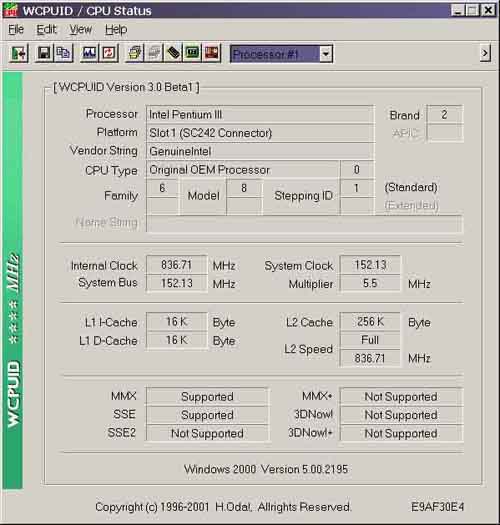Image resolution: width=500 pixels, height=525 pixels.
Task: Click the WCPUID title bar app icon
Action: (10, 10)
